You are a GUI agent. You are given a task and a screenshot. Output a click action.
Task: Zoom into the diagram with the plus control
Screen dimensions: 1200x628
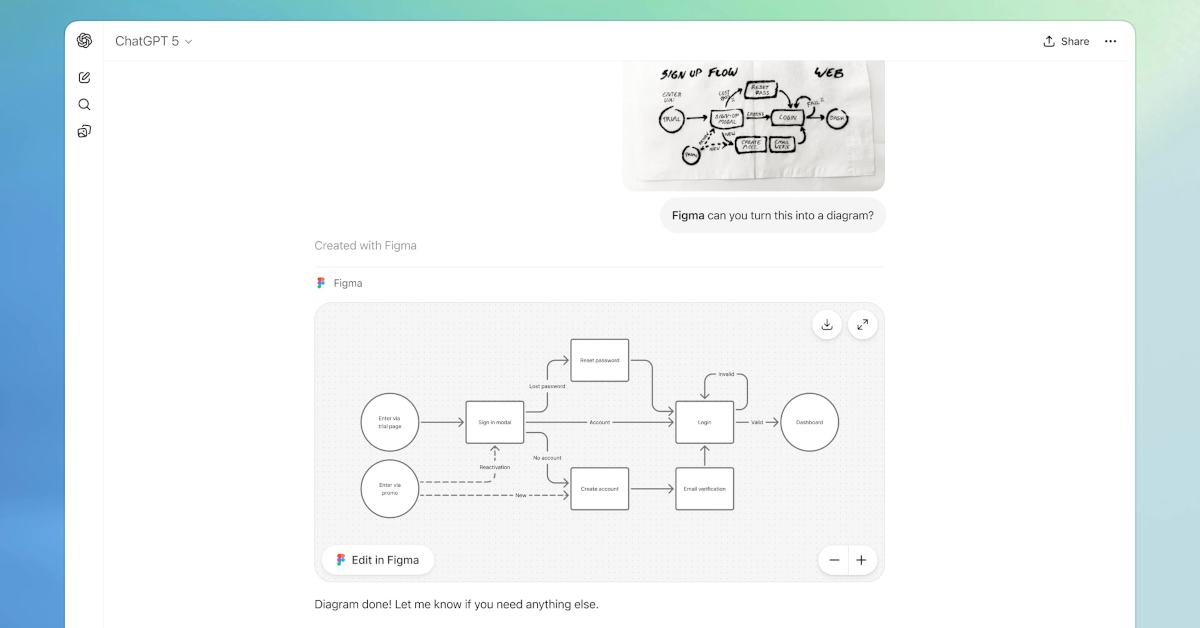[861, 559]
